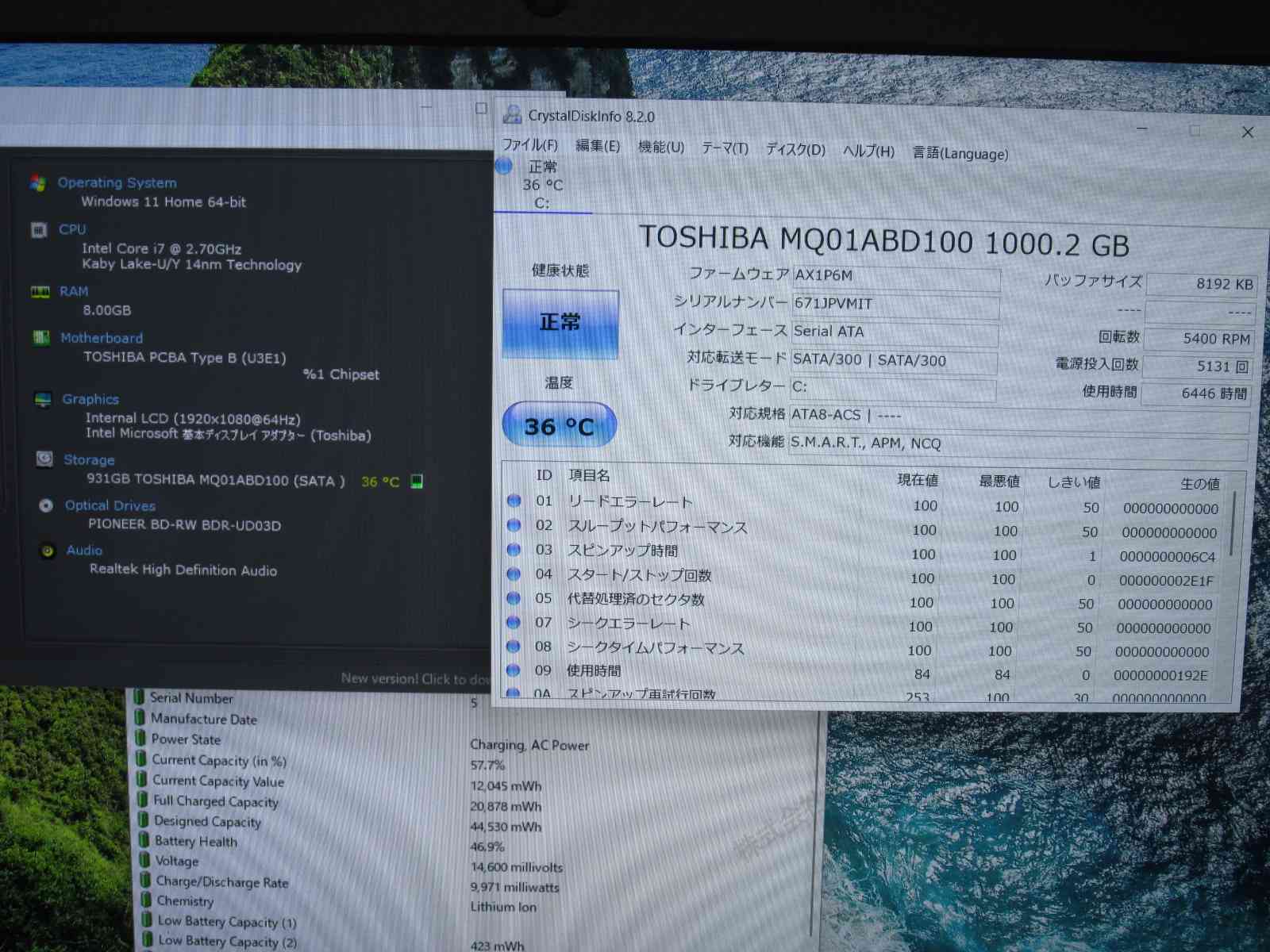Click the S.M.A.R.T. list vertical scrollbar
Viewport: 1270px width, 952px height.
[x=1233, y=524]
